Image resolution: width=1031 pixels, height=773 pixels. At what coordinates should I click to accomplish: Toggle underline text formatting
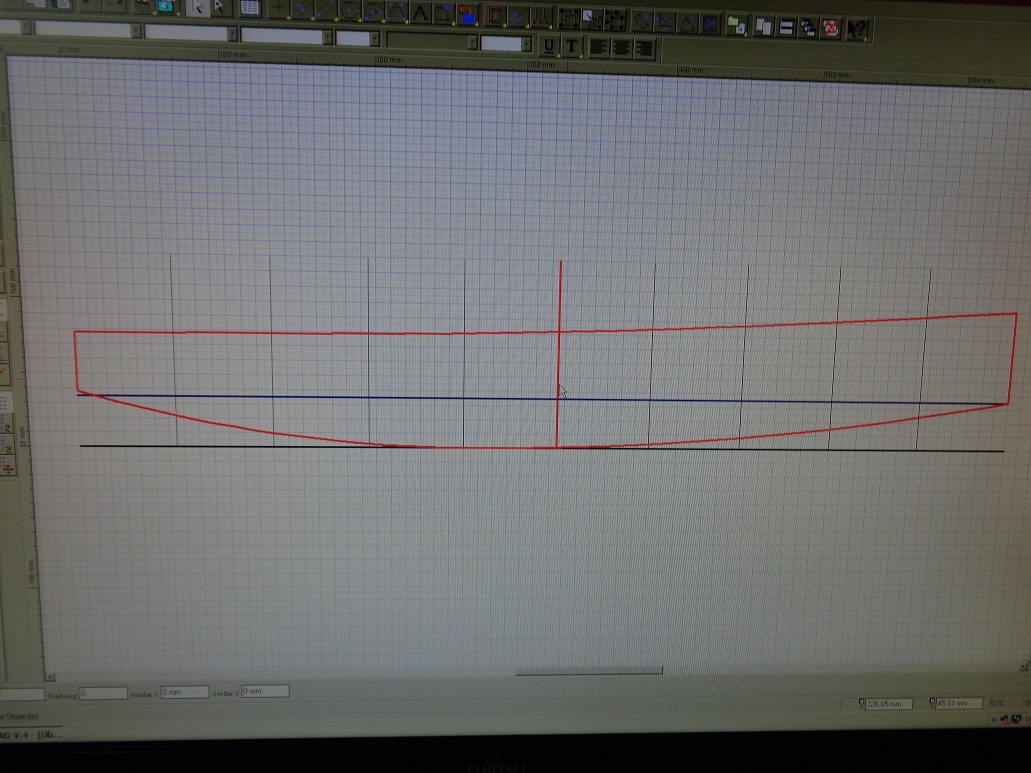coord(550,46)
